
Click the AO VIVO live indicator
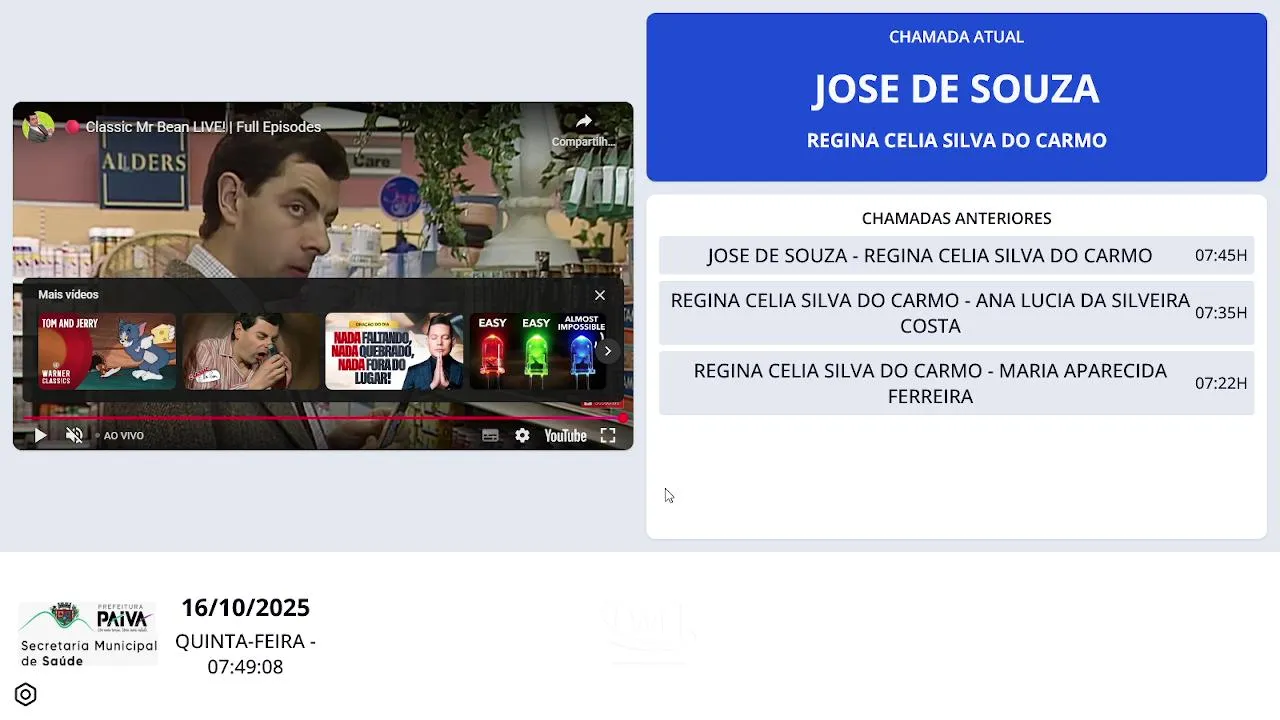119,436
